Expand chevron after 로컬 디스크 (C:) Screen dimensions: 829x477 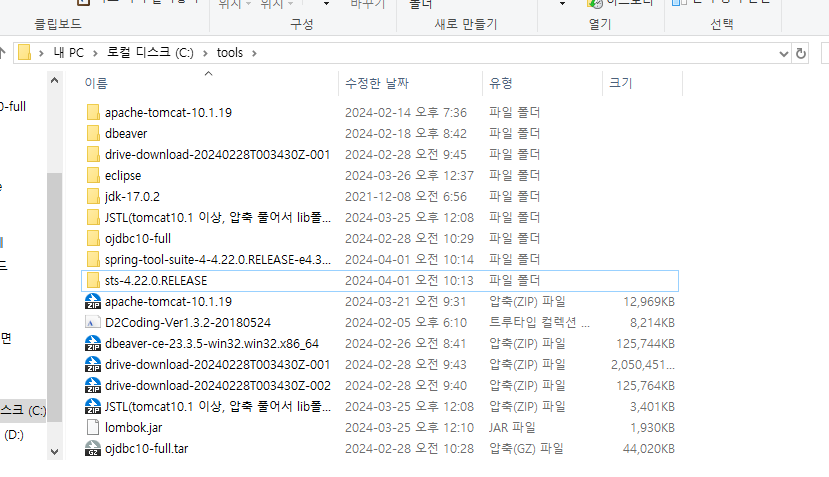pyautogui.click(x=205, y=53)
